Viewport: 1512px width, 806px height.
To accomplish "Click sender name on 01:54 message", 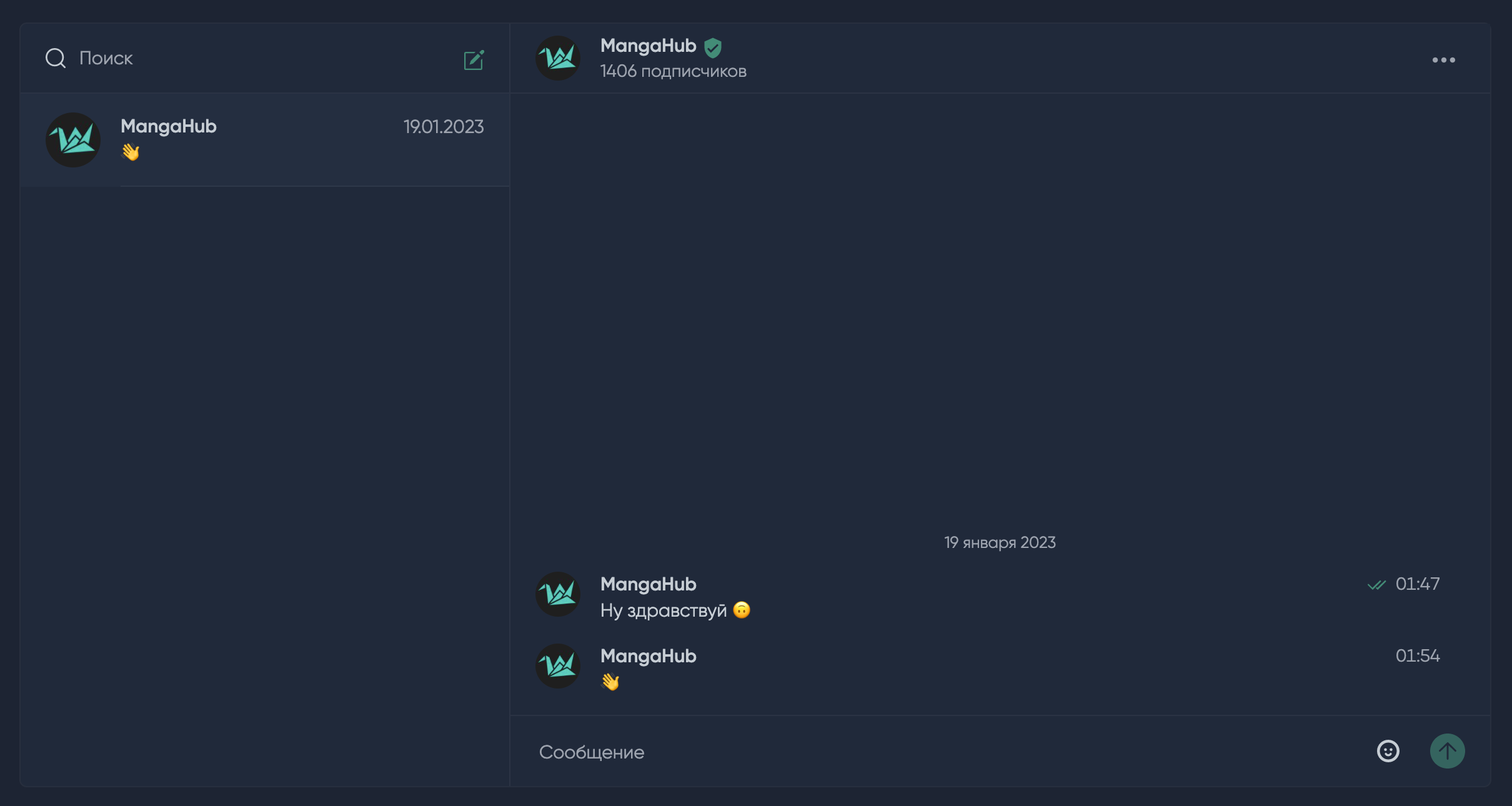I will click(648, 656).
